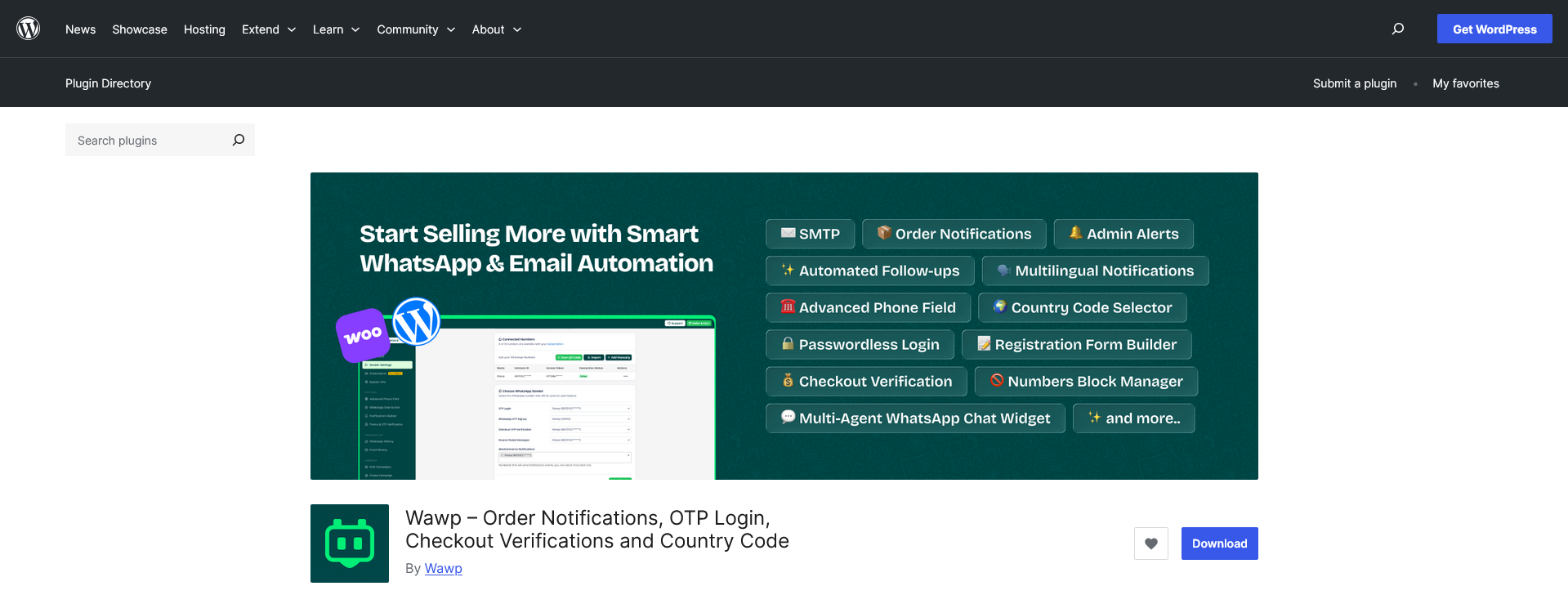
Task: Click Passwordless Login label in banner
Action: [x=860, y=344]
